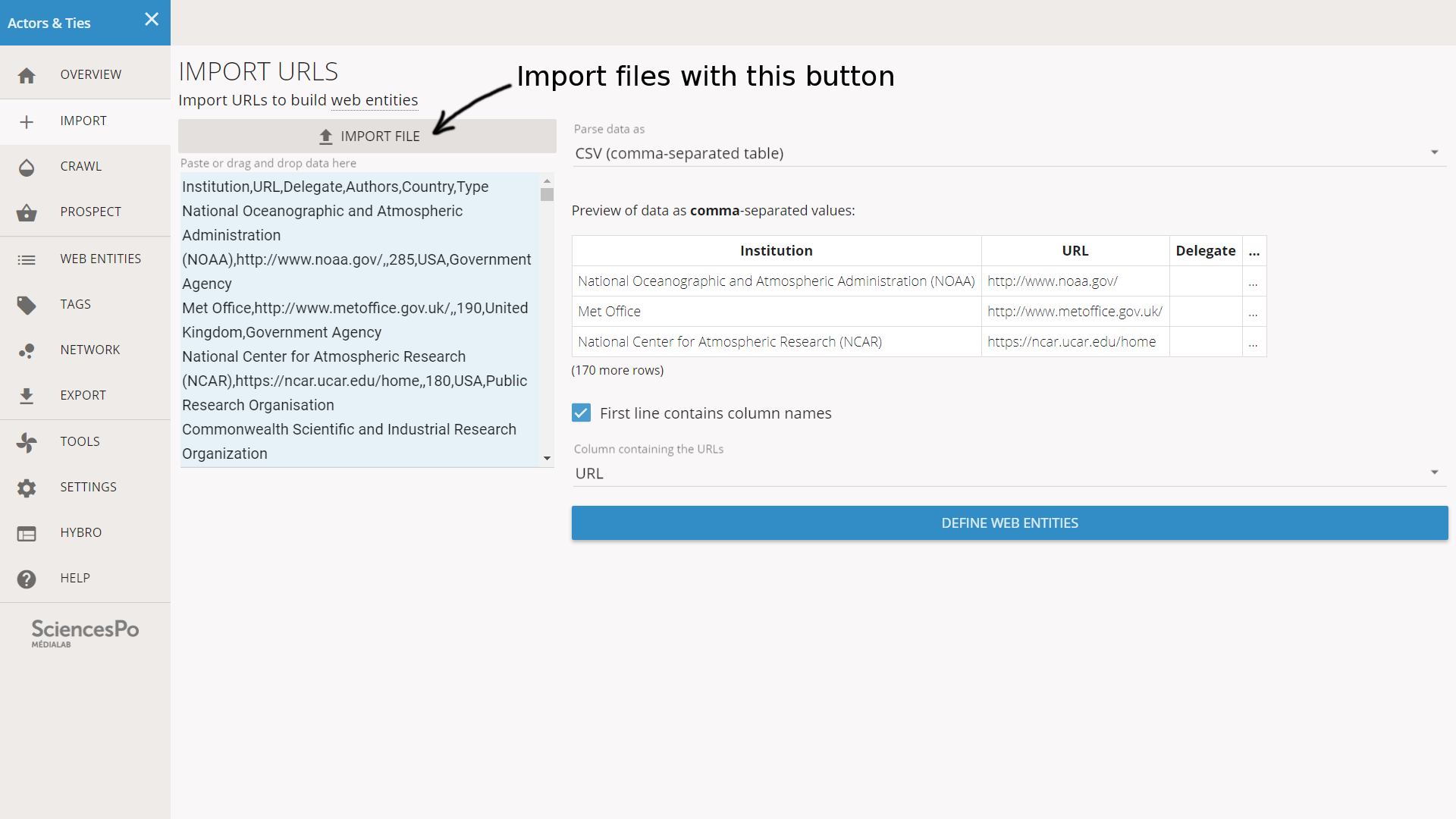The height and width of the screenshot is (819, 1456).
Task: Click the ellipsis in the Met Office row
Action: point(1254,312)
